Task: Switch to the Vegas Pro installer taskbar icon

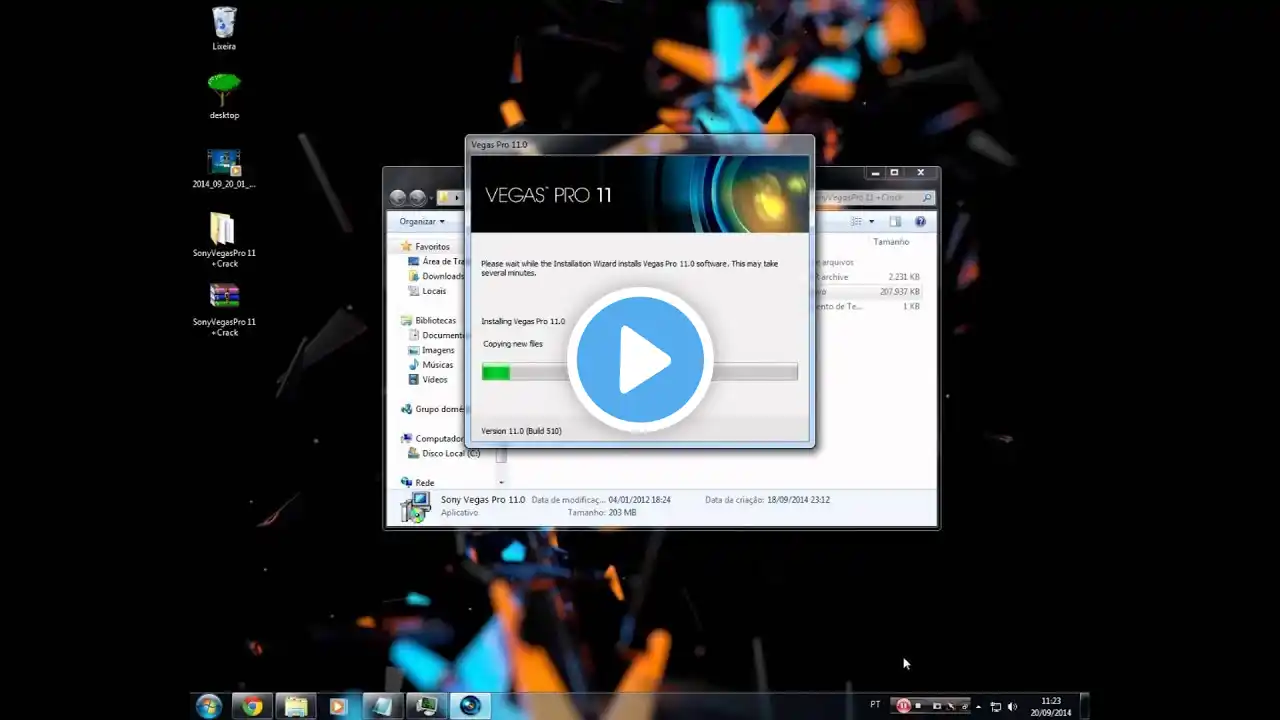Action: [x=470, y=706]
